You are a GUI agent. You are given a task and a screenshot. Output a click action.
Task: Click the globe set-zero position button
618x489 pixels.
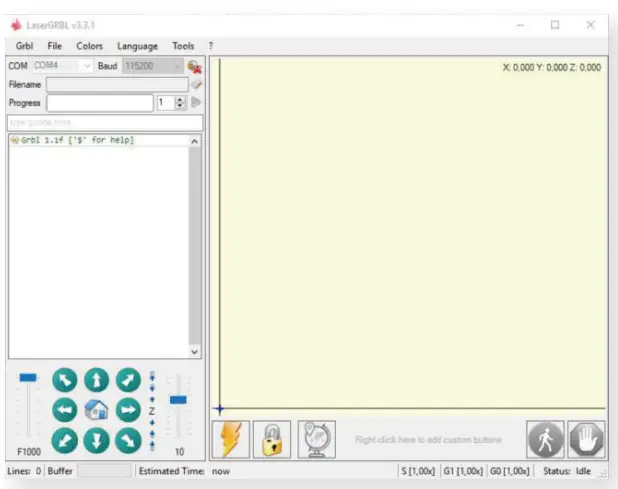(x=317, y=439)
